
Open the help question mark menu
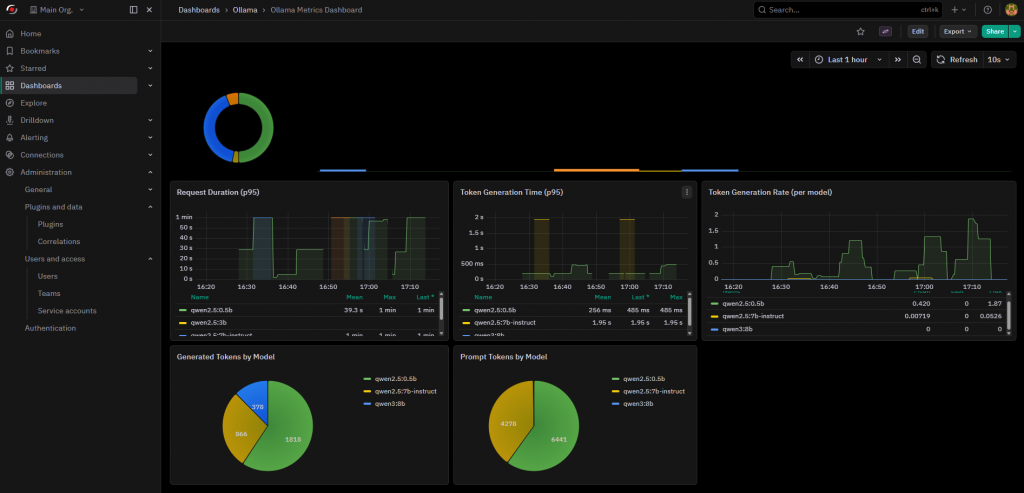pyautogui.click(x=987, y=10)
